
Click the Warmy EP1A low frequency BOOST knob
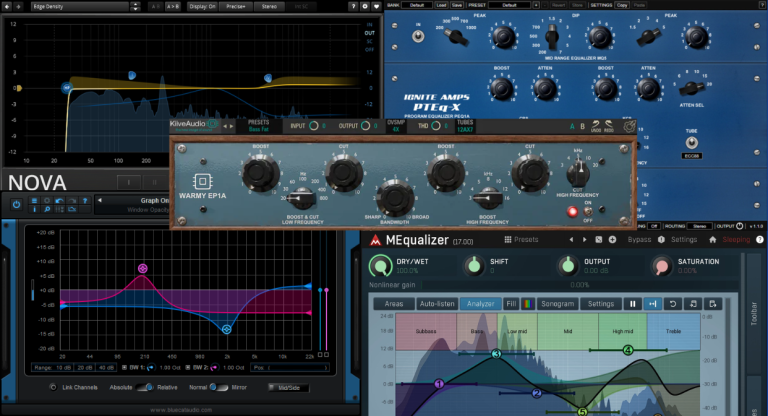pos(261,172)
